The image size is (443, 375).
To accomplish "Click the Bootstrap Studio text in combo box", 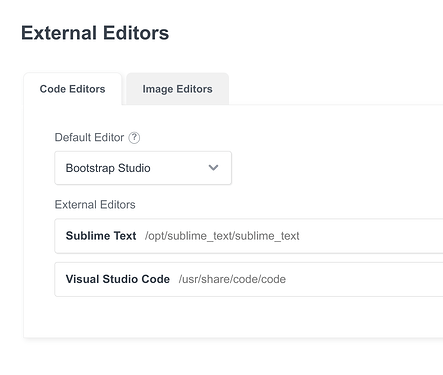I will 108,168.
